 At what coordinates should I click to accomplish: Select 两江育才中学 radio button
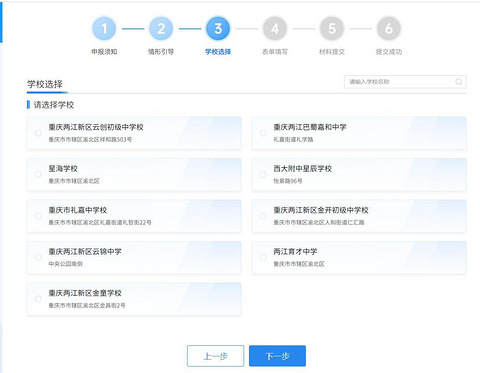pos(263,257)
